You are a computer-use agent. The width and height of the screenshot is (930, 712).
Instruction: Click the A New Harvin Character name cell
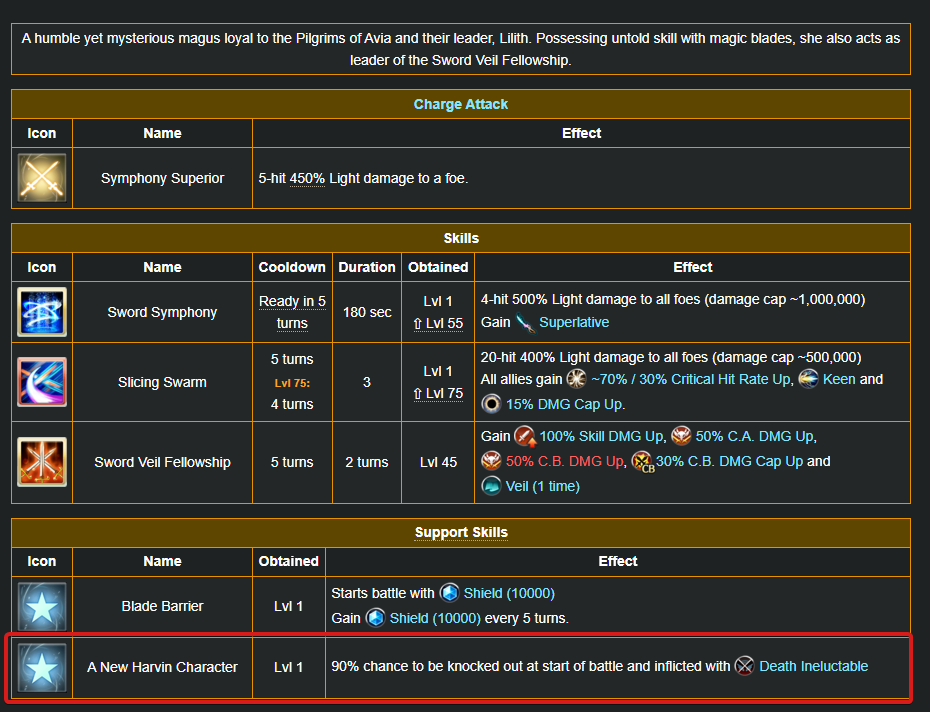click(x=163, y=668)
